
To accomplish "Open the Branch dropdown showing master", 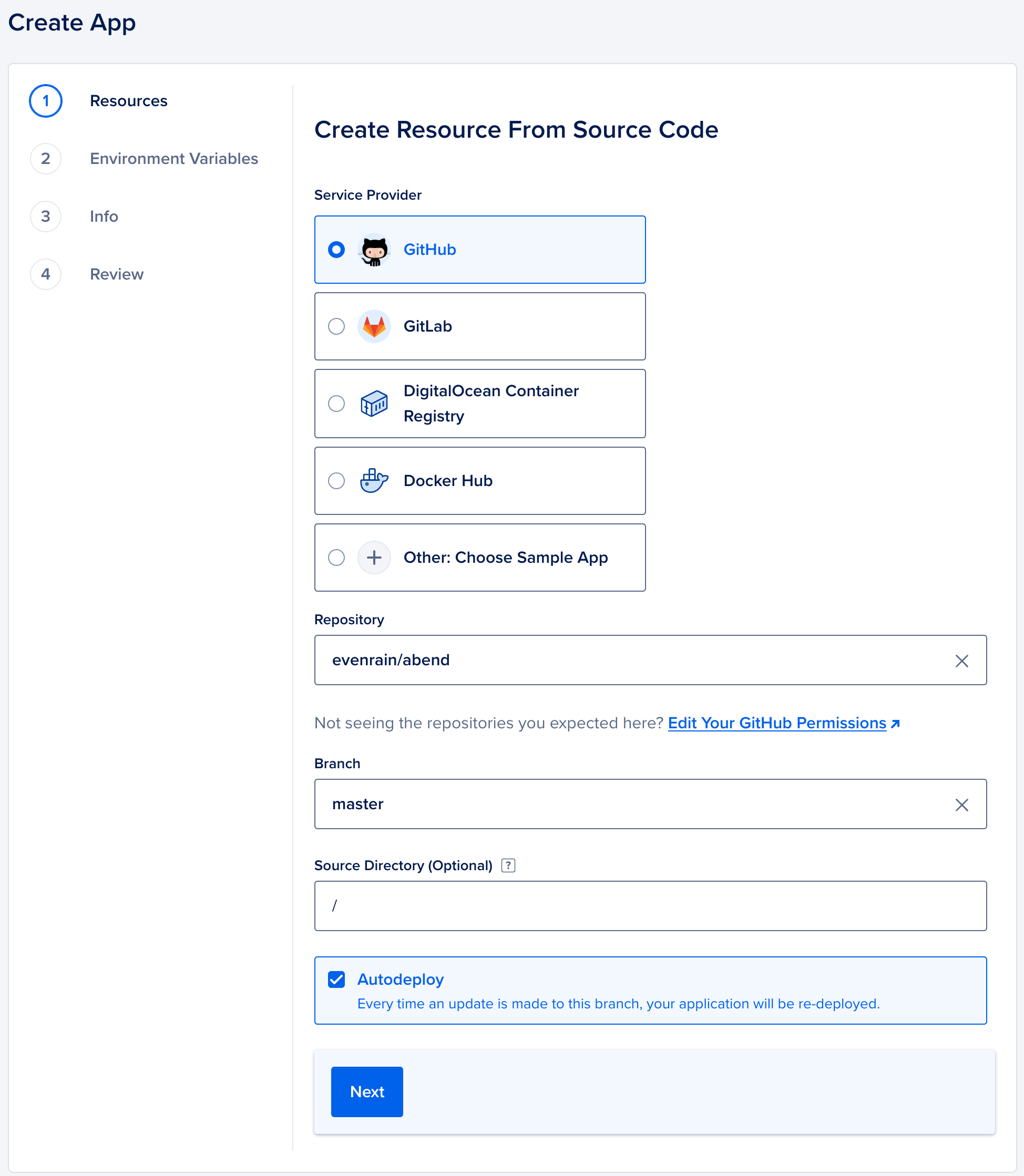I will point(629,803).
